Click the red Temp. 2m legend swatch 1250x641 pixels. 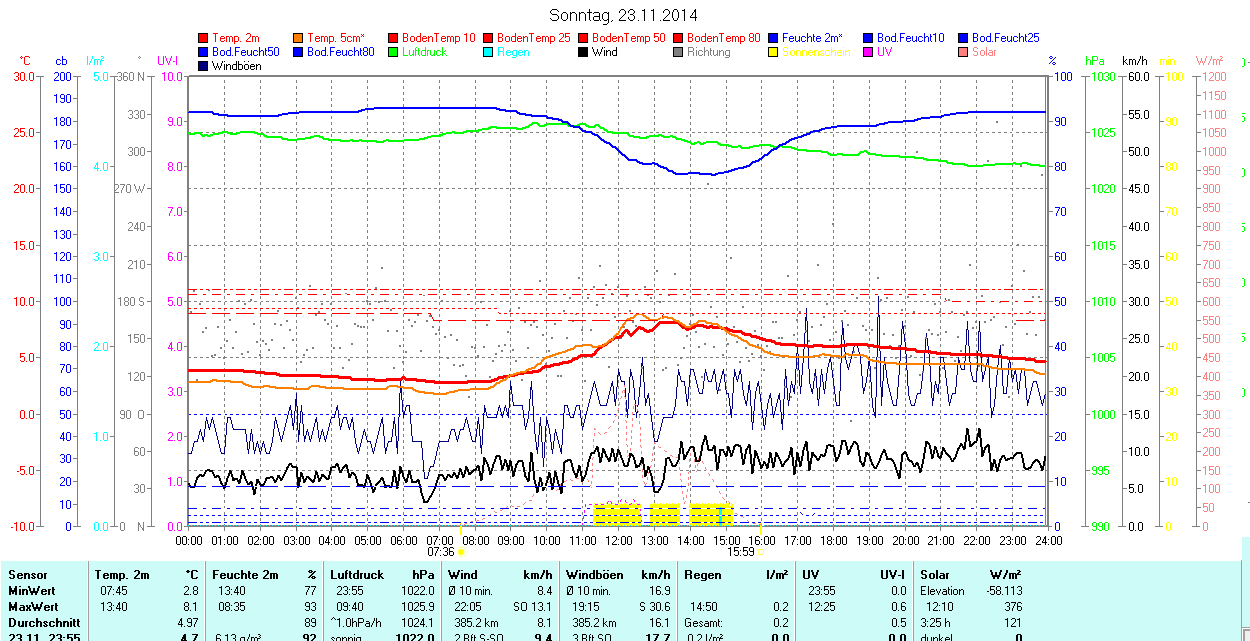[204, 38]
